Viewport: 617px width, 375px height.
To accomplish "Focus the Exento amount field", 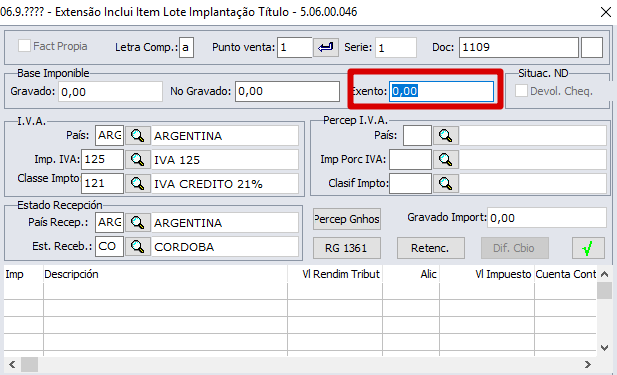I will (x=442, y=91).
